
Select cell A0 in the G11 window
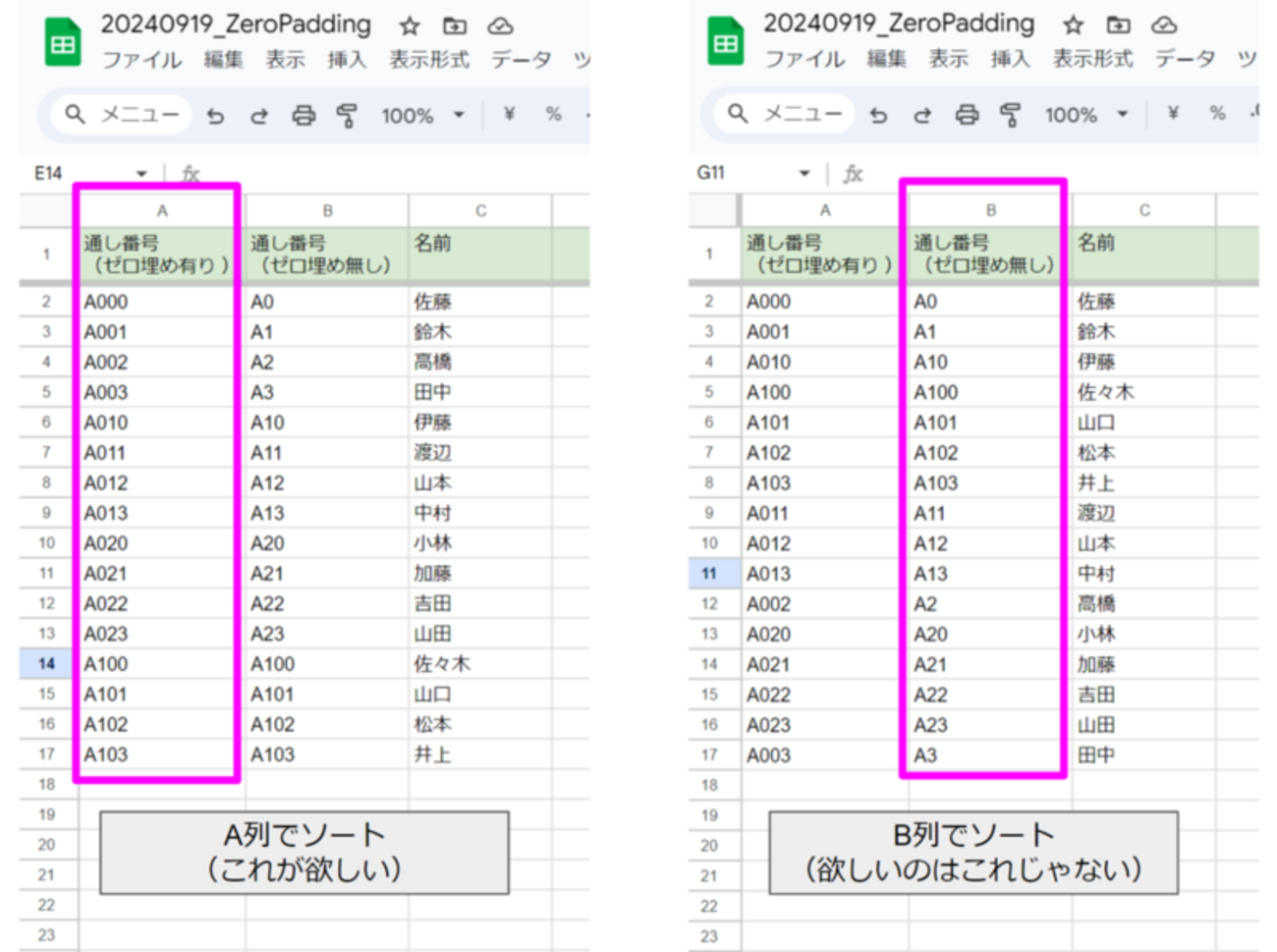click(x=990, y=302)
